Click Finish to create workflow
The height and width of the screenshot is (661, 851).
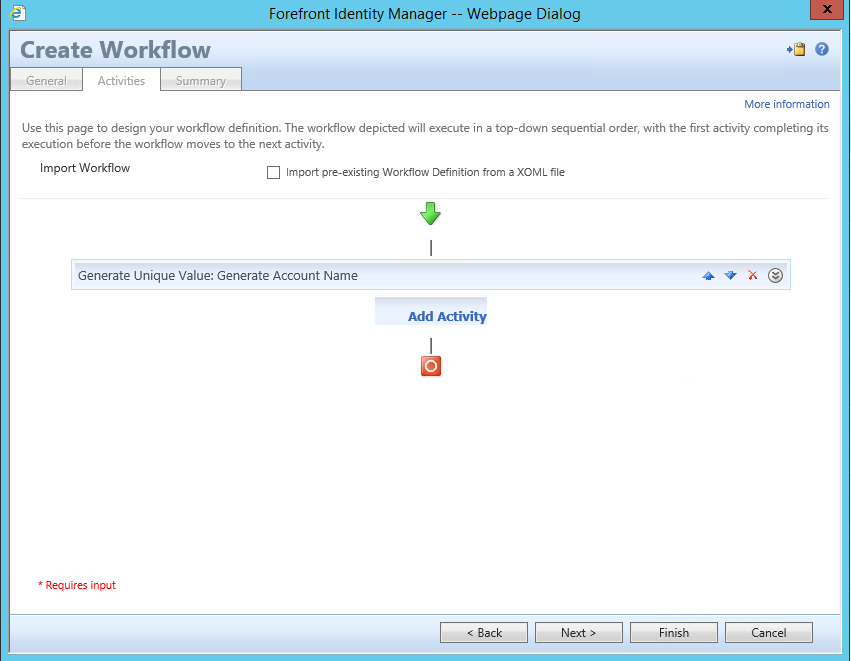coord(674,633)
